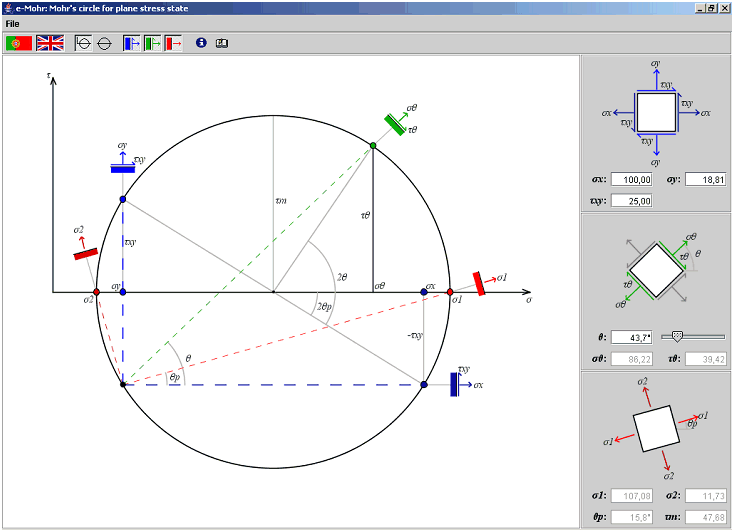Open the blue info icon
Viewport: 735px width, 530px height.
coord(201,43)
